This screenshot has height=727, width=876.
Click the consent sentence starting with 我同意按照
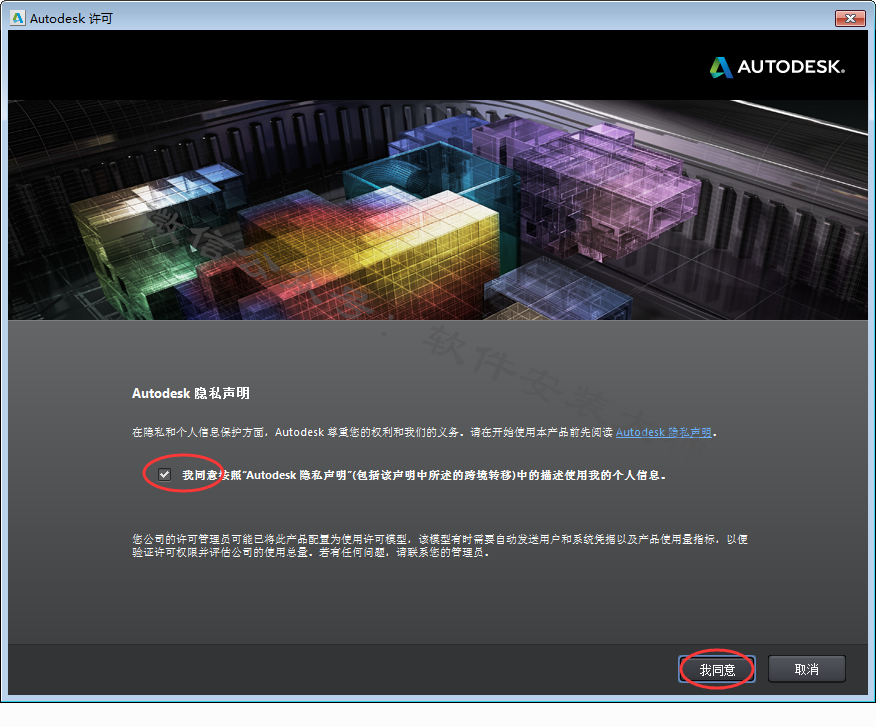pos(424,475)
